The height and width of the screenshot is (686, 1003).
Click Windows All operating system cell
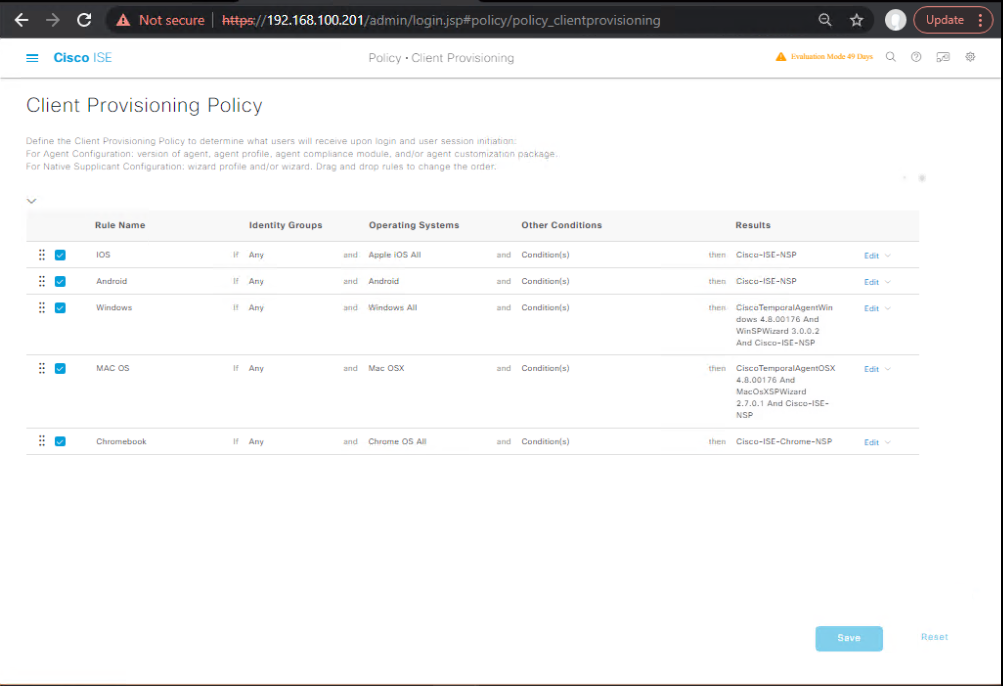(x=392, y=307)
